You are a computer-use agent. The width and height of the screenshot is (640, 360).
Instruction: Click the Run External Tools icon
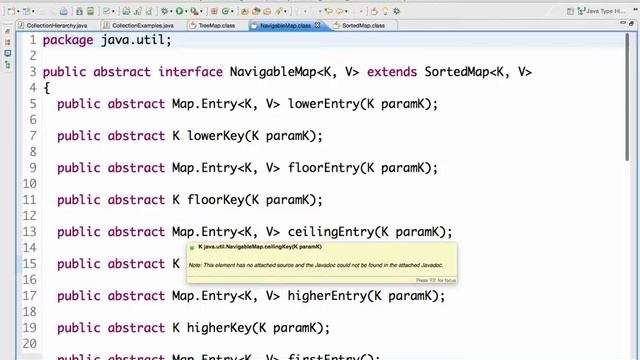194,11
